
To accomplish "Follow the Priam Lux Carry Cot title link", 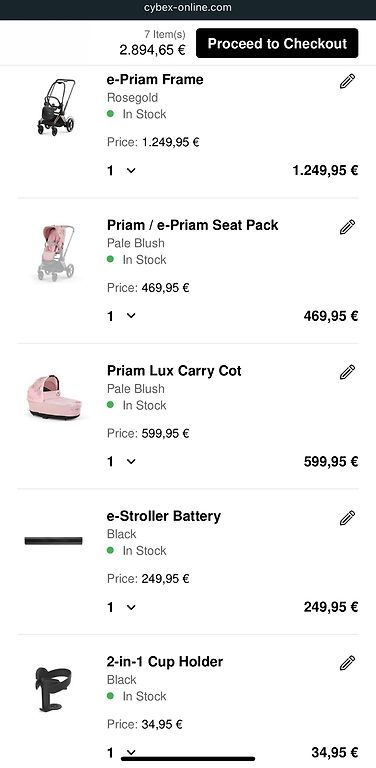I will [x=174, y=371].
